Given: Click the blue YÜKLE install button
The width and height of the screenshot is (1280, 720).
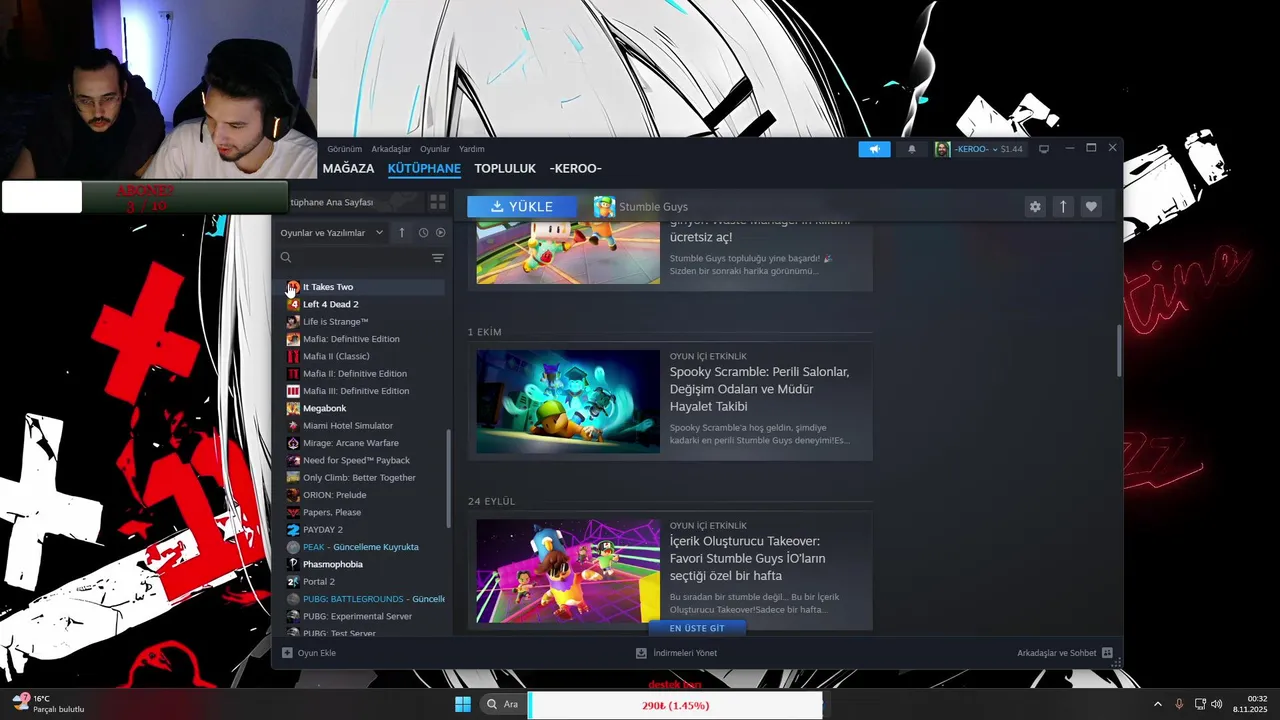Looking at the screenshot, I should 521,207.
